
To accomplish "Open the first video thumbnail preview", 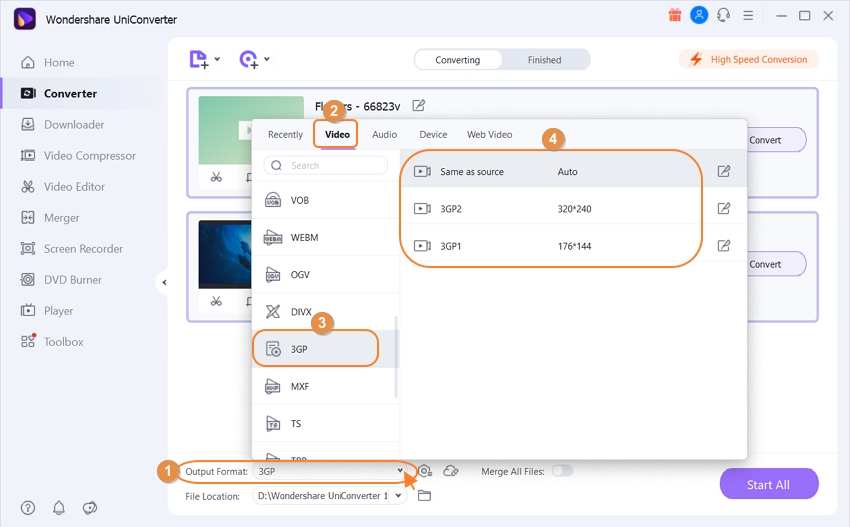I will (x=225, y=130).
